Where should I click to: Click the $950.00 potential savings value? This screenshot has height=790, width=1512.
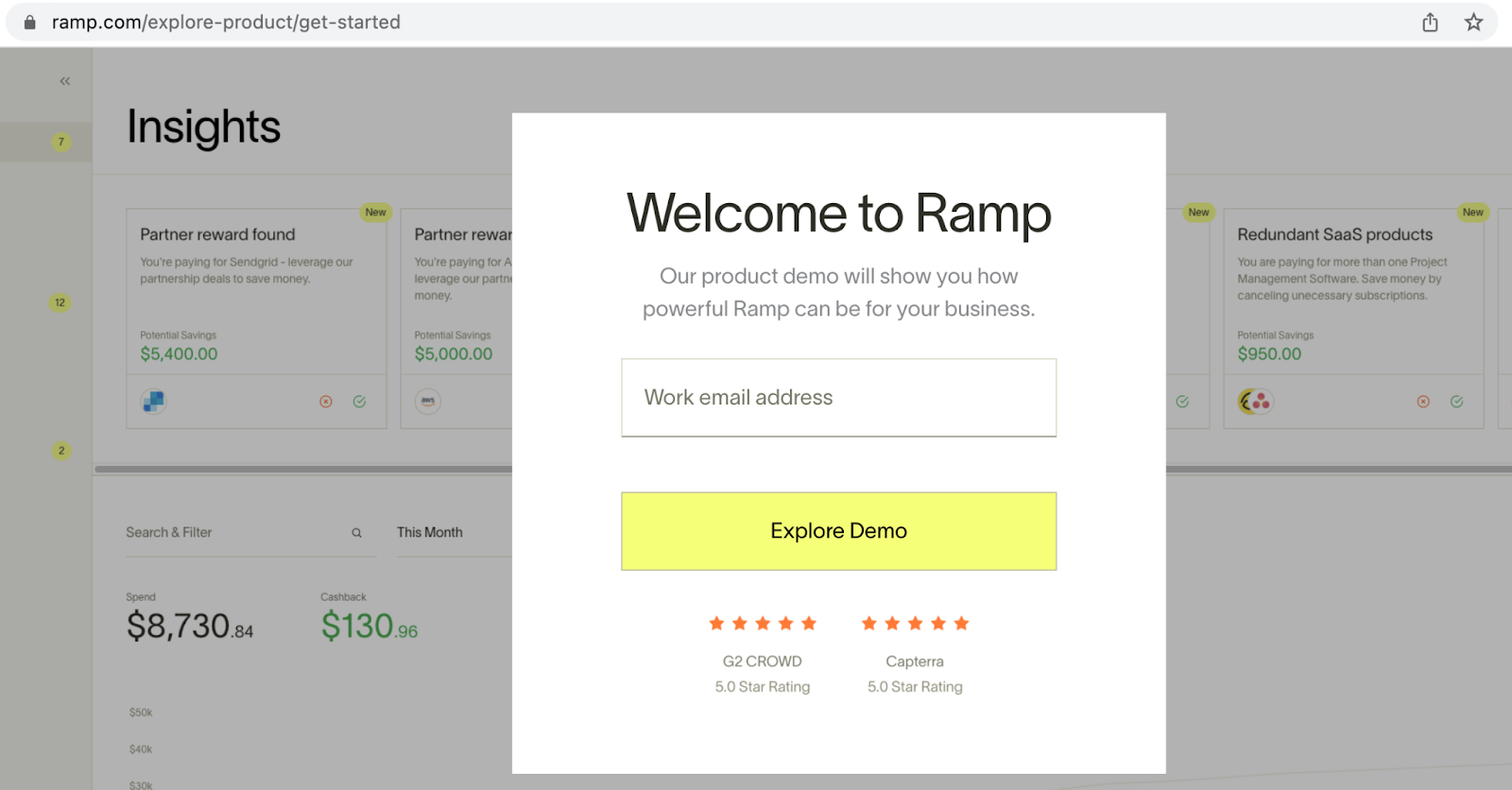coord(1269,354)
